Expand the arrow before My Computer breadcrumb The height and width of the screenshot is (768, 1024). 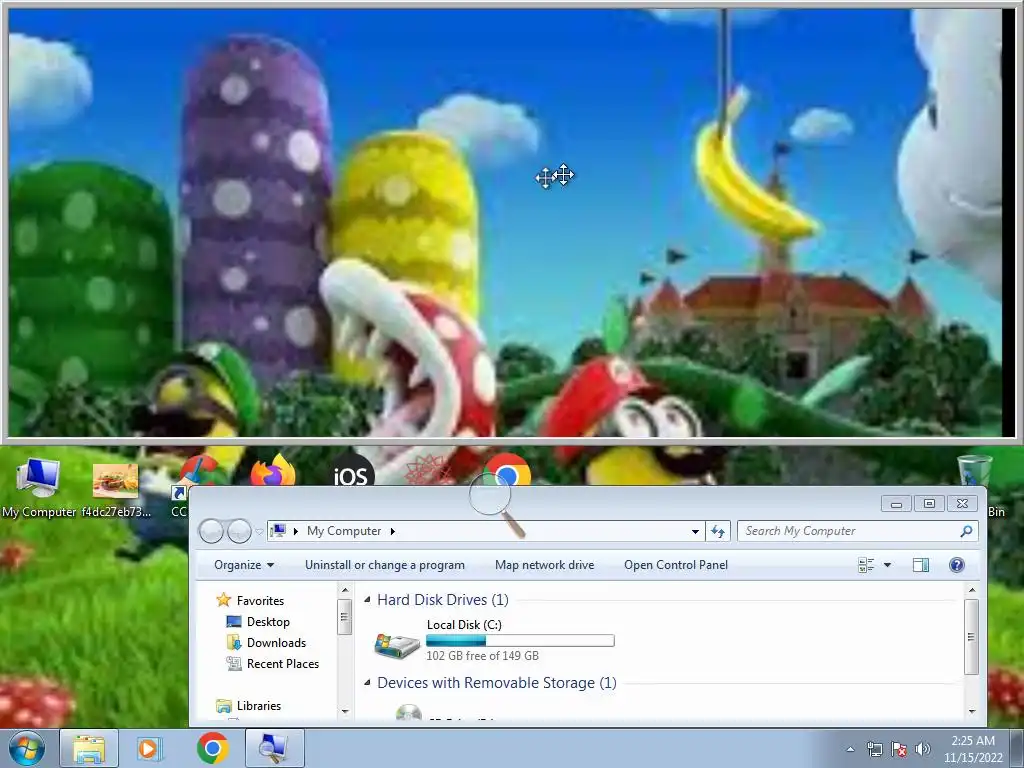[295, 531]
